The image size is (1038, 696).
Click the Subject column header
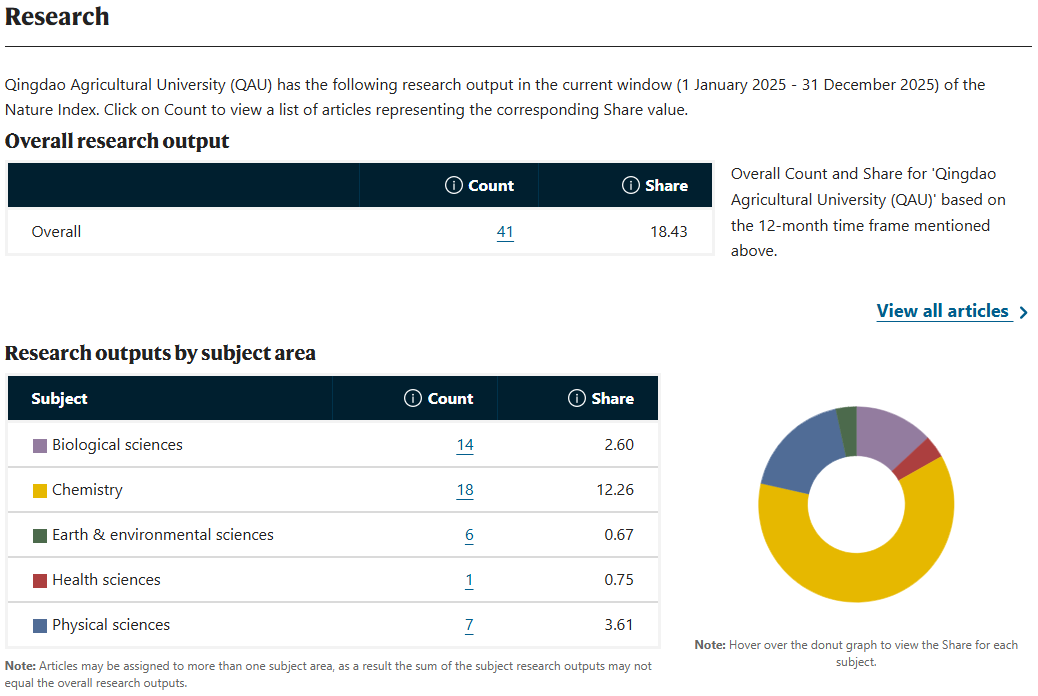tap(59, 398)
